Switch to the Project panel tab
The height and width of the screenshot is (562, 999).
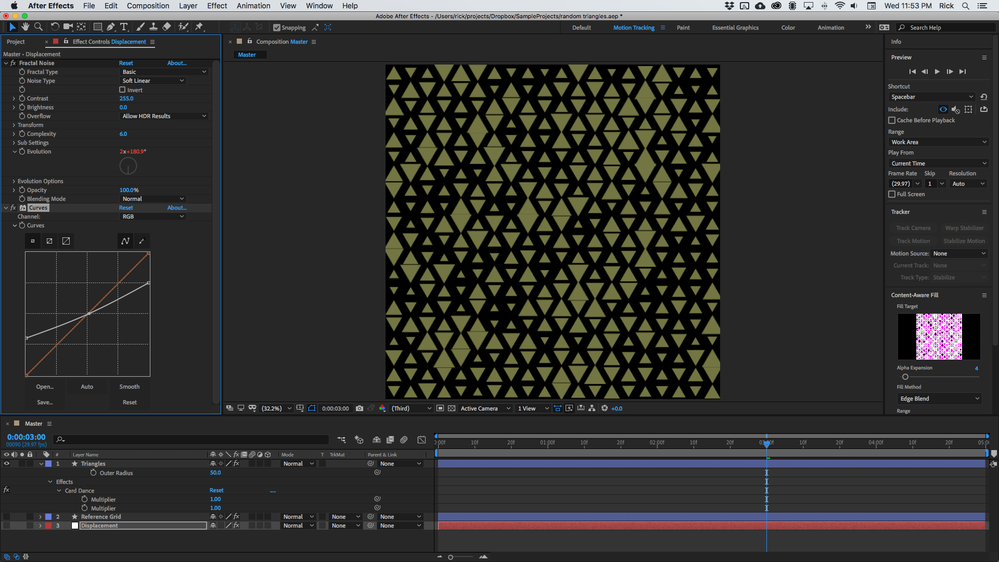click(x=16, y=42)
